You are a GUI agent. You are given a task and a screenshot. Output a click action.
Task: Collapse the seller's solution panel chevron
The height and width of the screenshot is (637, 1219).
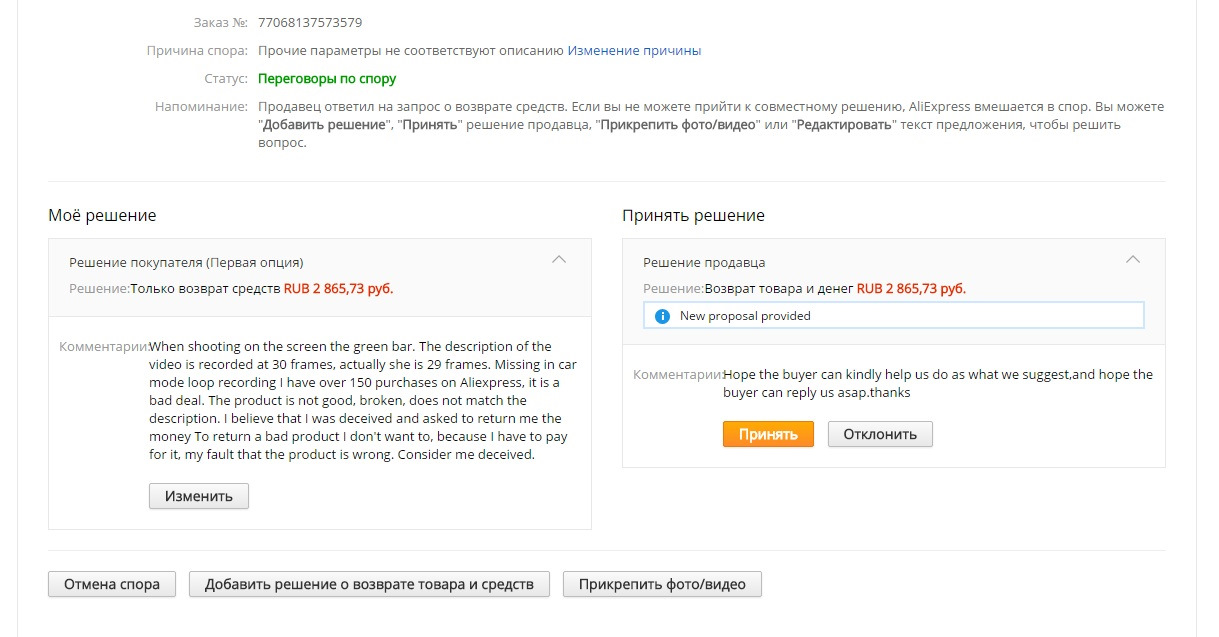(x=1133, y=260)
